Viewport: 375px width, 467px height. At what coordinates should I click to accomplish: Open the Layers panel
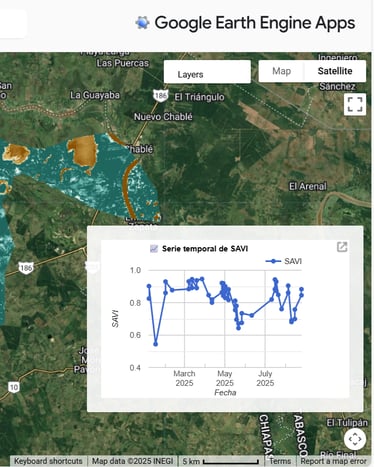[207, 72]
